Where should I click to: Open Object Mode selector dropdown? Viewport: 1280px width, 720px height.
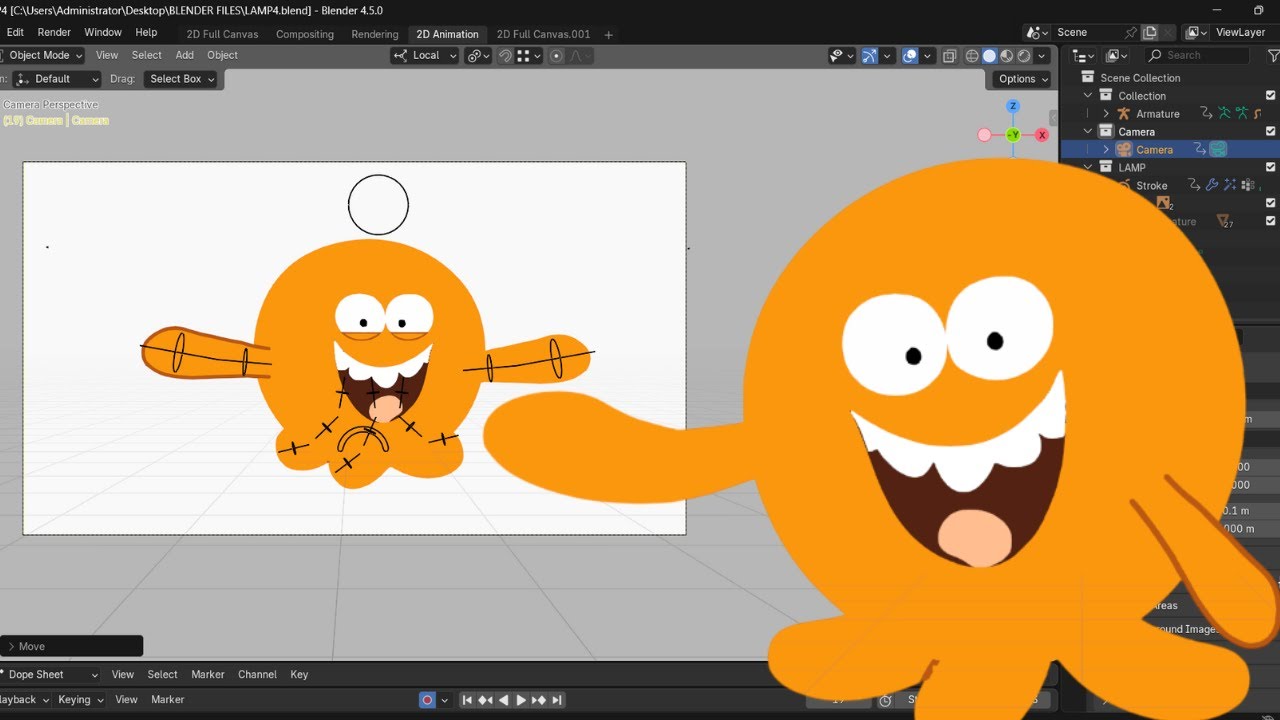pos(44,55)
